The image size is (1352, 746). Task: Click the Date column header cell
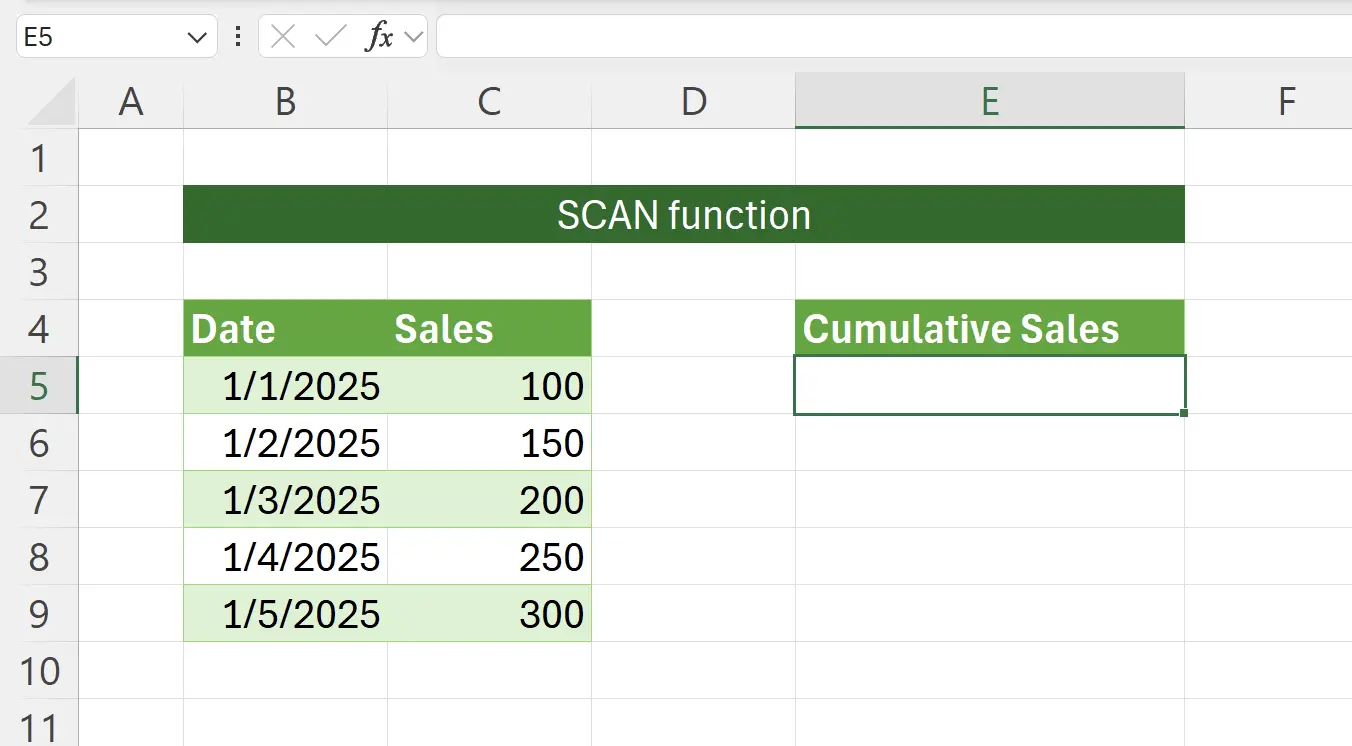tap(285, 328)
